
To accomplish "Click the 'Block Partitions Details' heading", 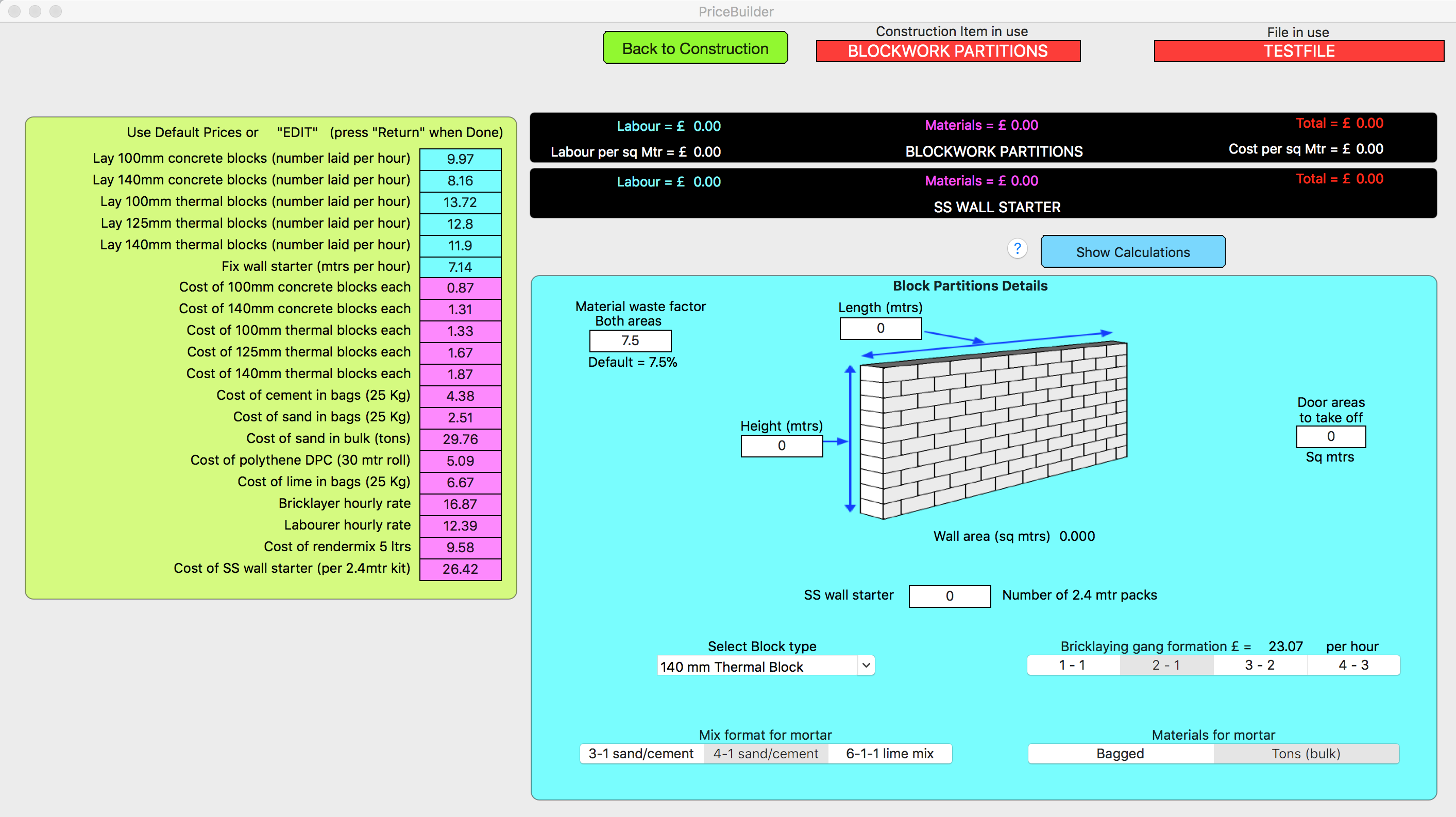I will click(970, 286).
